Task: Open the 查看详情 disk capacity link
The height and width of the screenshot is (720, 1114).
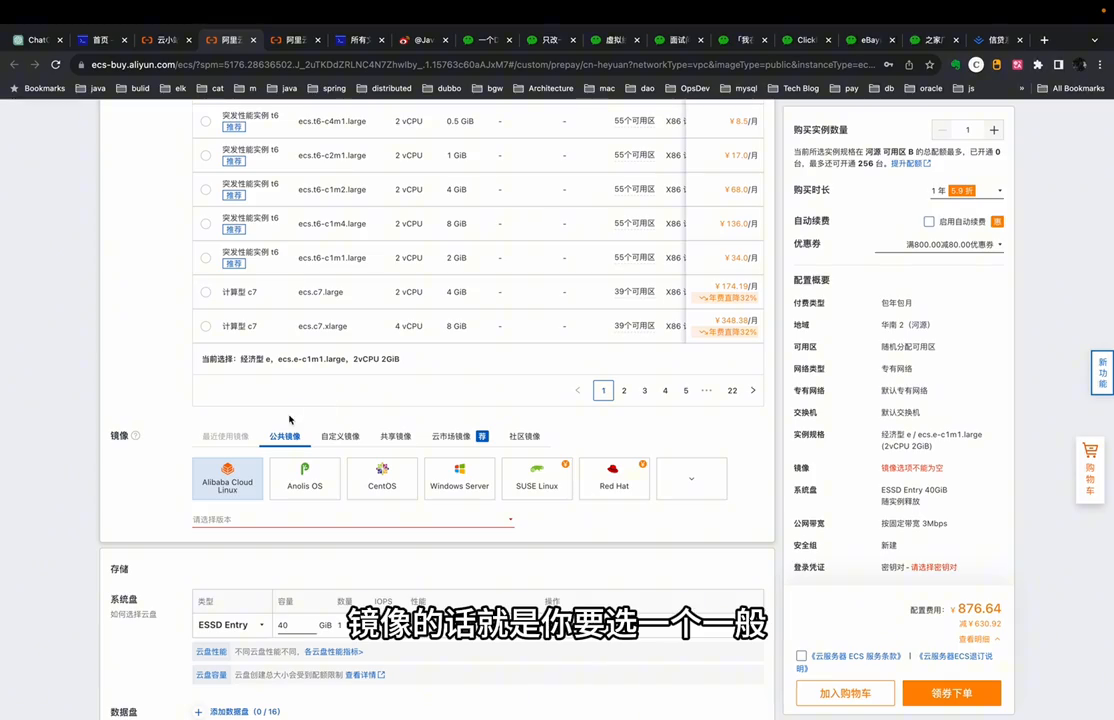Action: click(x=365, y=675)
